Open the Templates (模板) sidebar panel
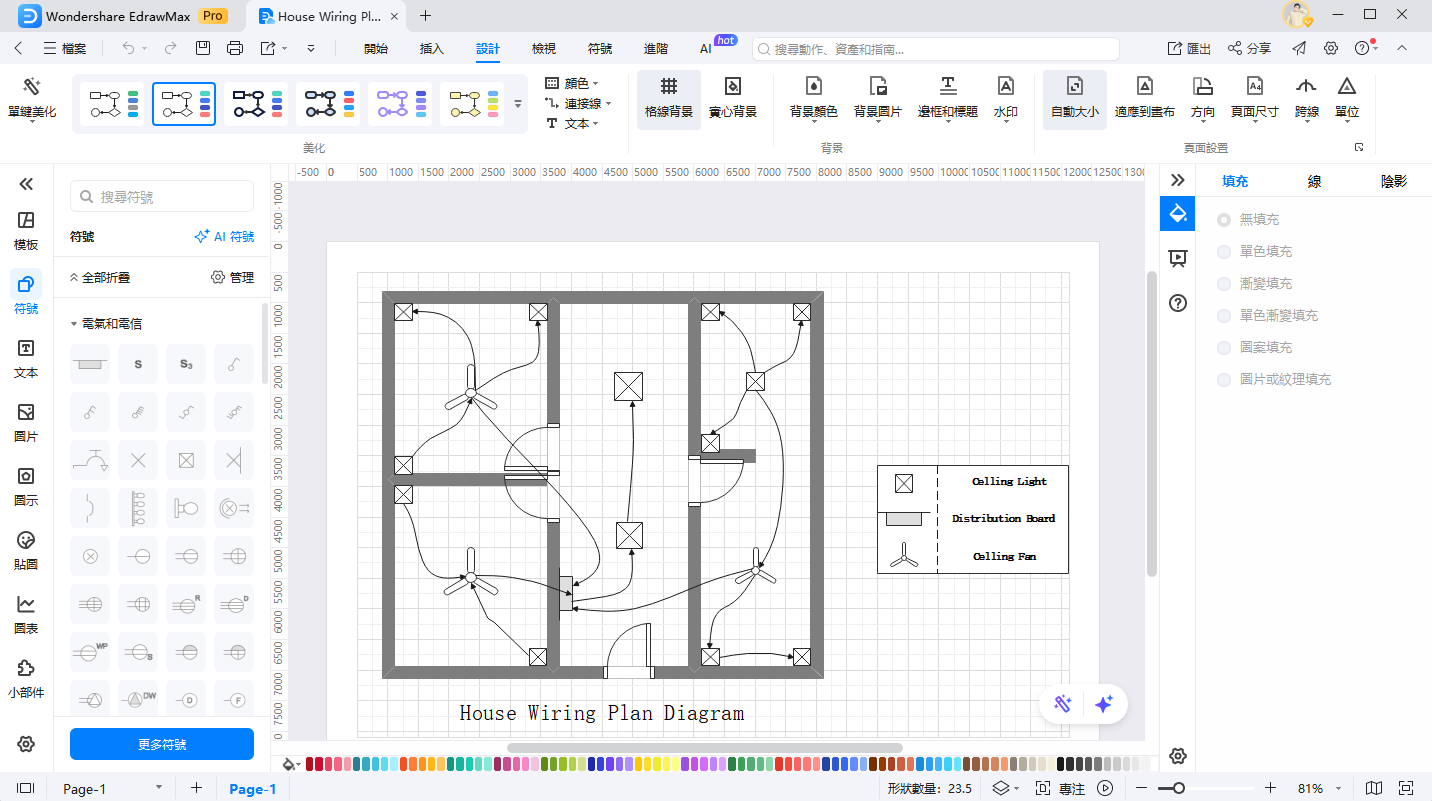Viewport: 1432px width, 801px height. pyautogui.click(x=26, y=231)
